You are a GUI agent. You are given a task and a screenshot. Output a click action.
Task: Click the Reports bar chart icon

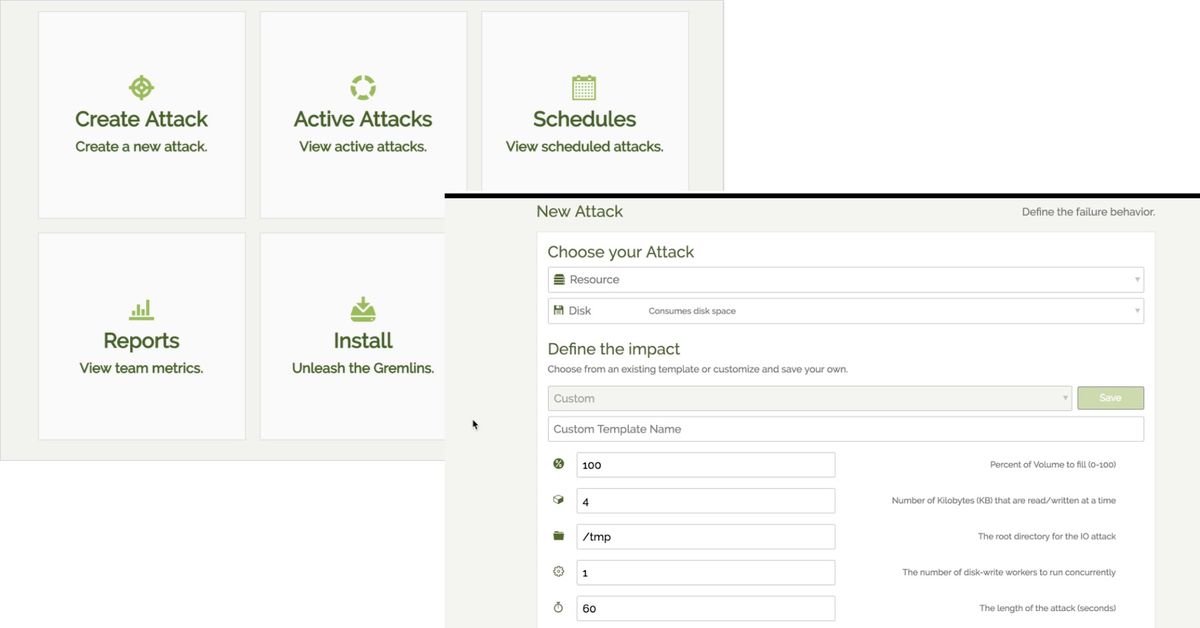pos(142,310)
